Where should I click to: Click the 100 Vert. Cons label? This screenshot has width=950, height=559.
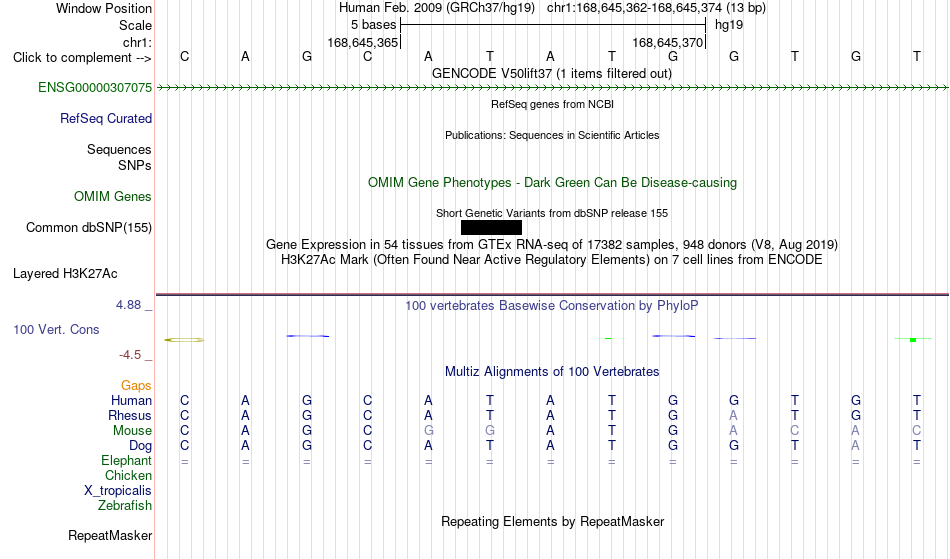click(x=56, y=330)
